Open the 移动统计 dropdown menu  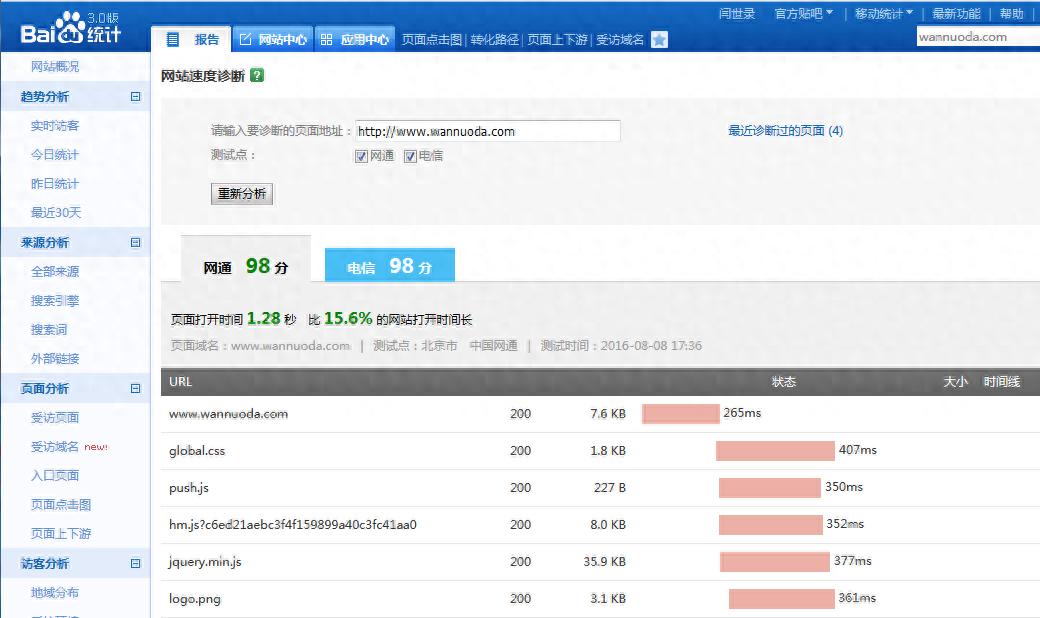[x=883, y=14]
